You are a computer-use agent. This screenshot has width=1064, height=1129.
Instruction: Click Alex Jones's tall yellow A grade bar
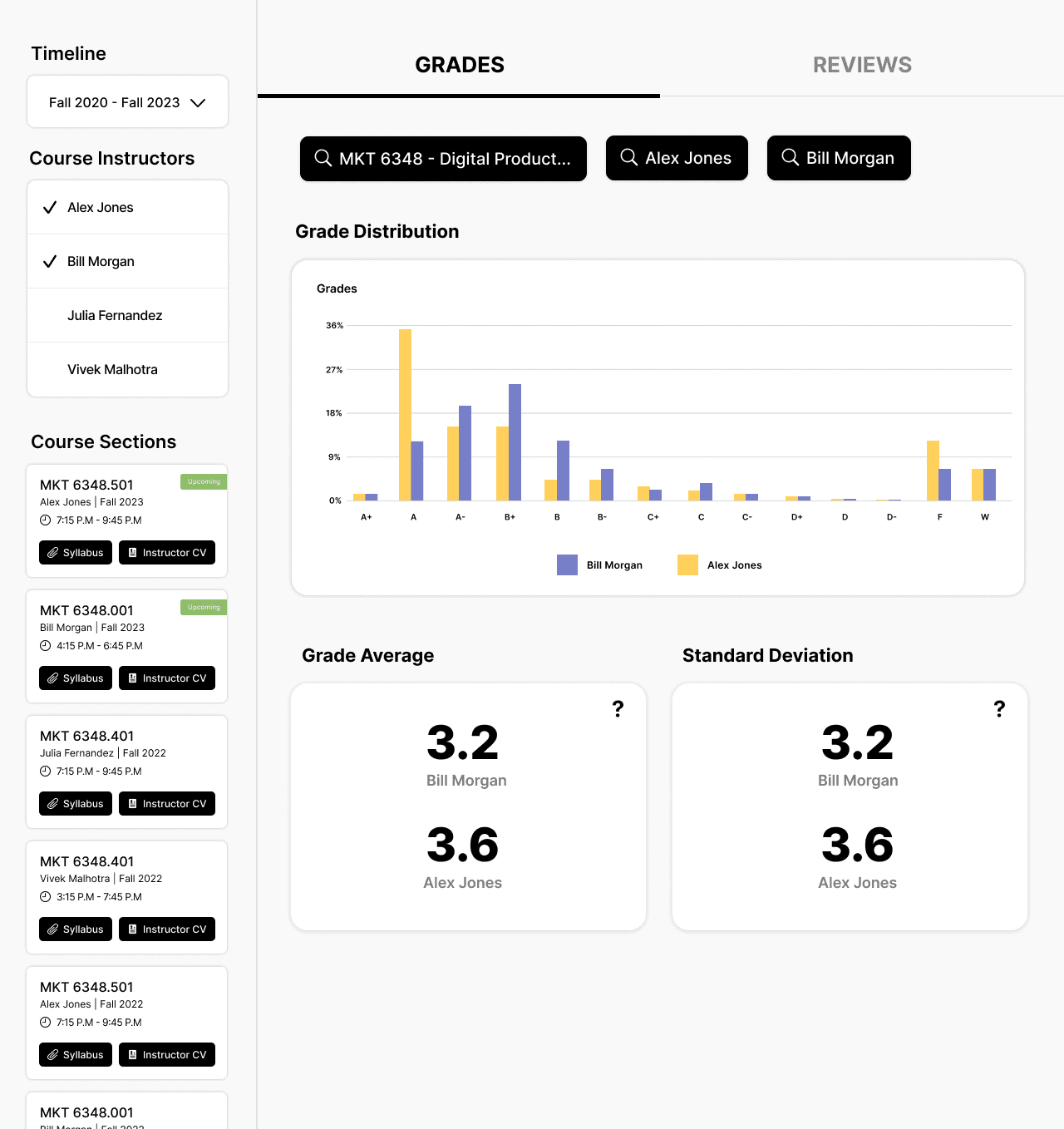coord(405,415)
